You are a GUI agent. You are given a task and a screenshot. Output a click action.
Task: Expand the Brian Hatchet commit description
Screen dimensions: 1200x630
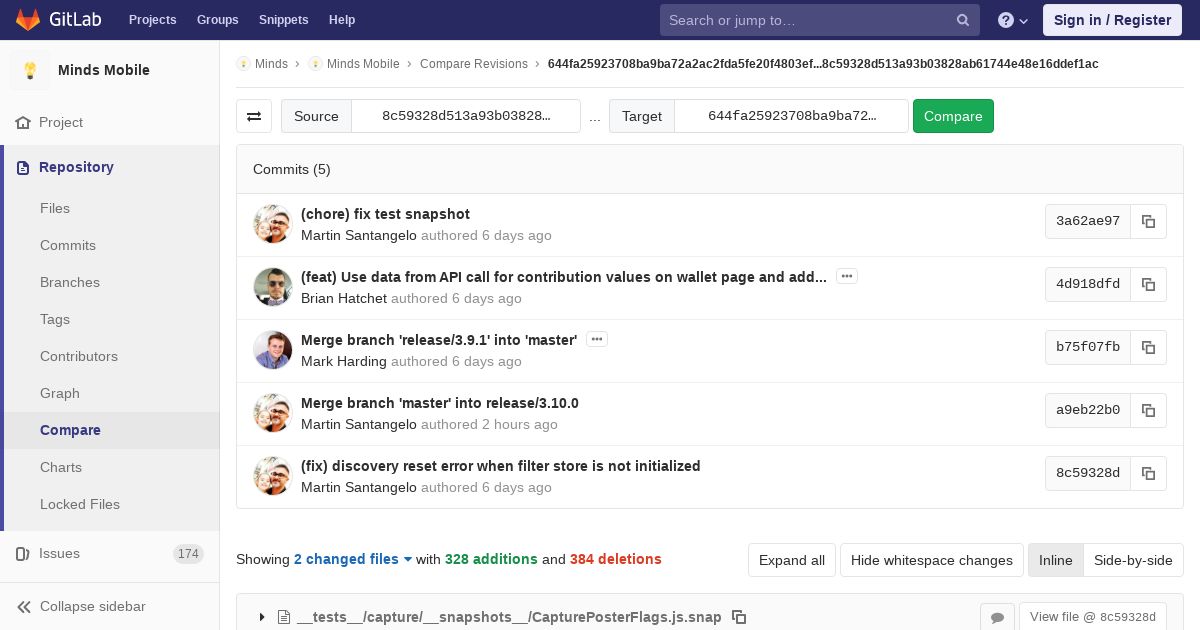point(847,277)
